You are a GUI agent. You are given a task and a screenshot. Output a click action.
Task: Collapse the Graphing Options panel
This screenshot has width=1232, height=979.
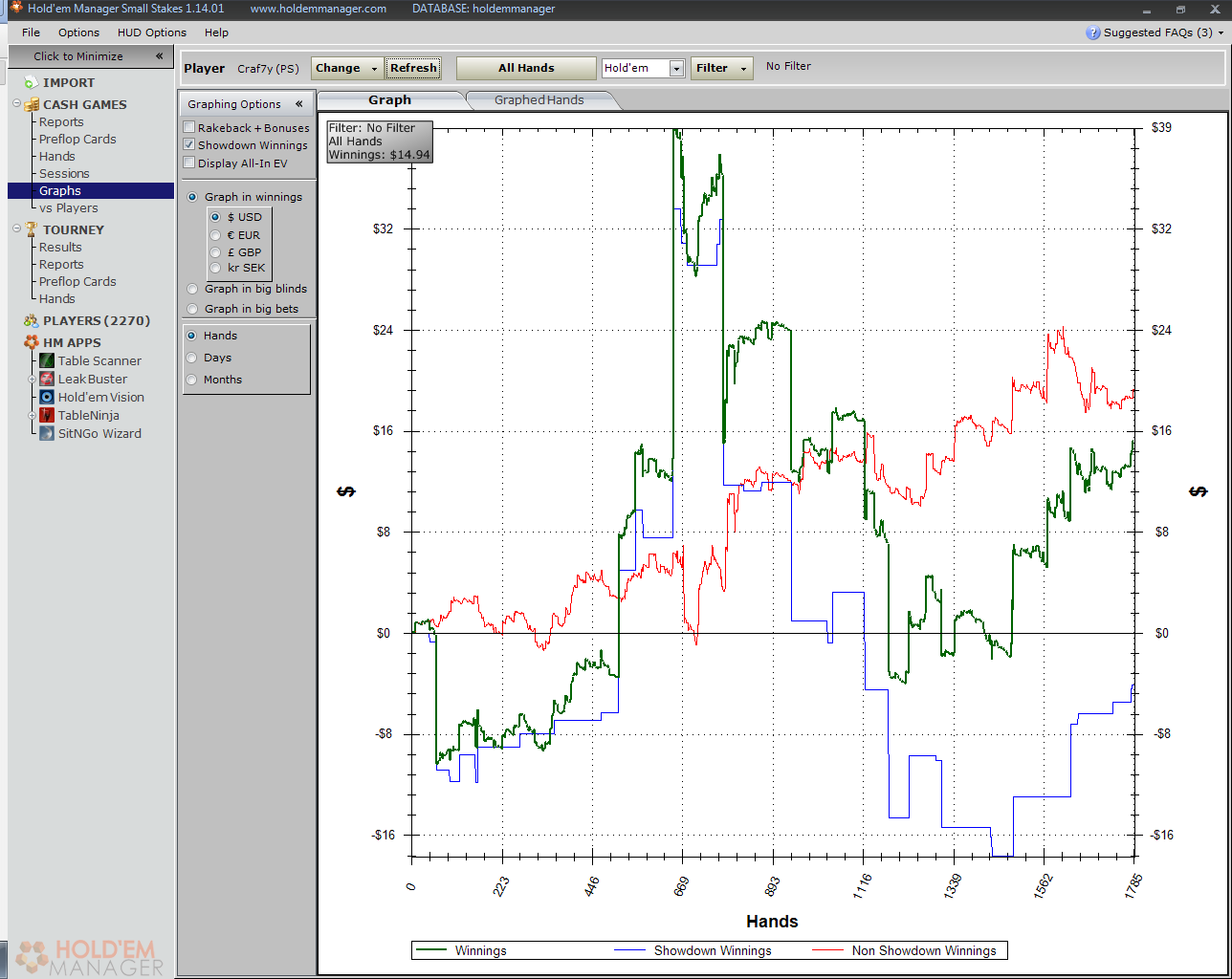(298, 104)
